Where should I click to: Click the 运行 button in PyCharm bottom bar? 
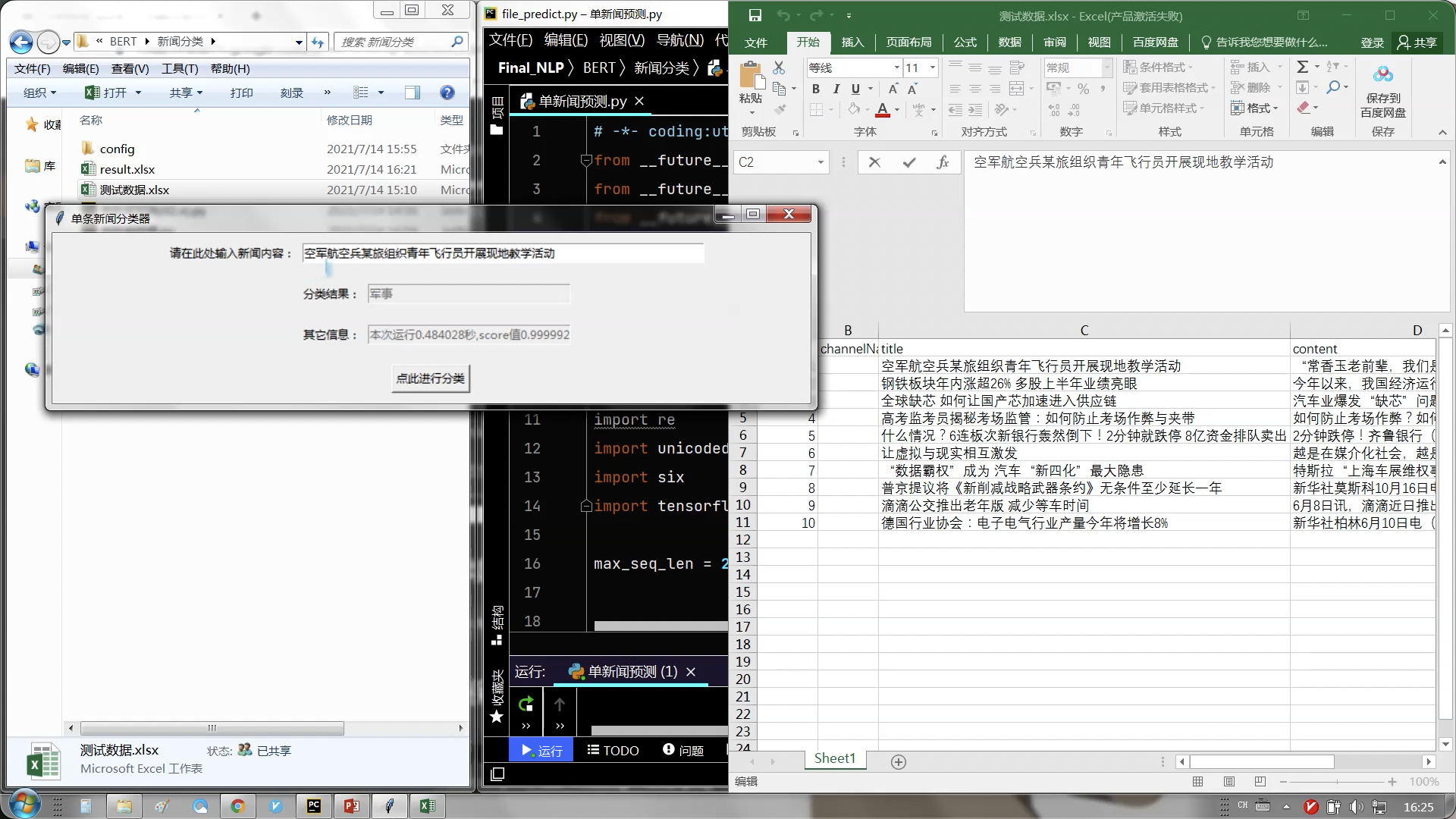coord(541,751)
